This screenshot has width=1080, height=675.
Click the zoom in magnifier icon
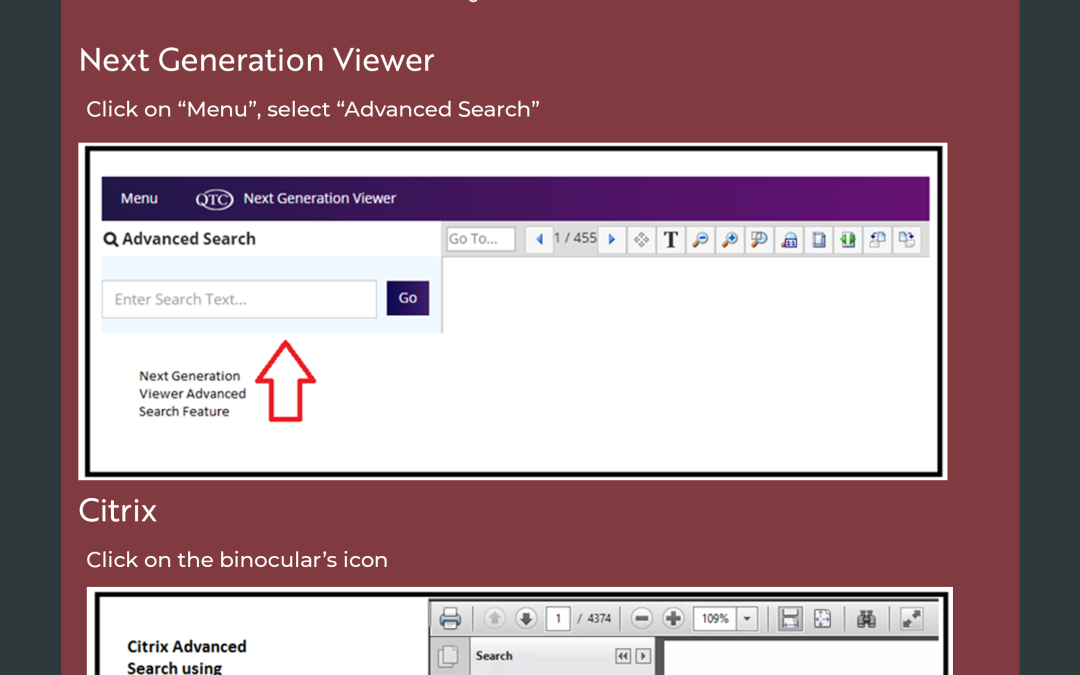click(x=730, y=239)
